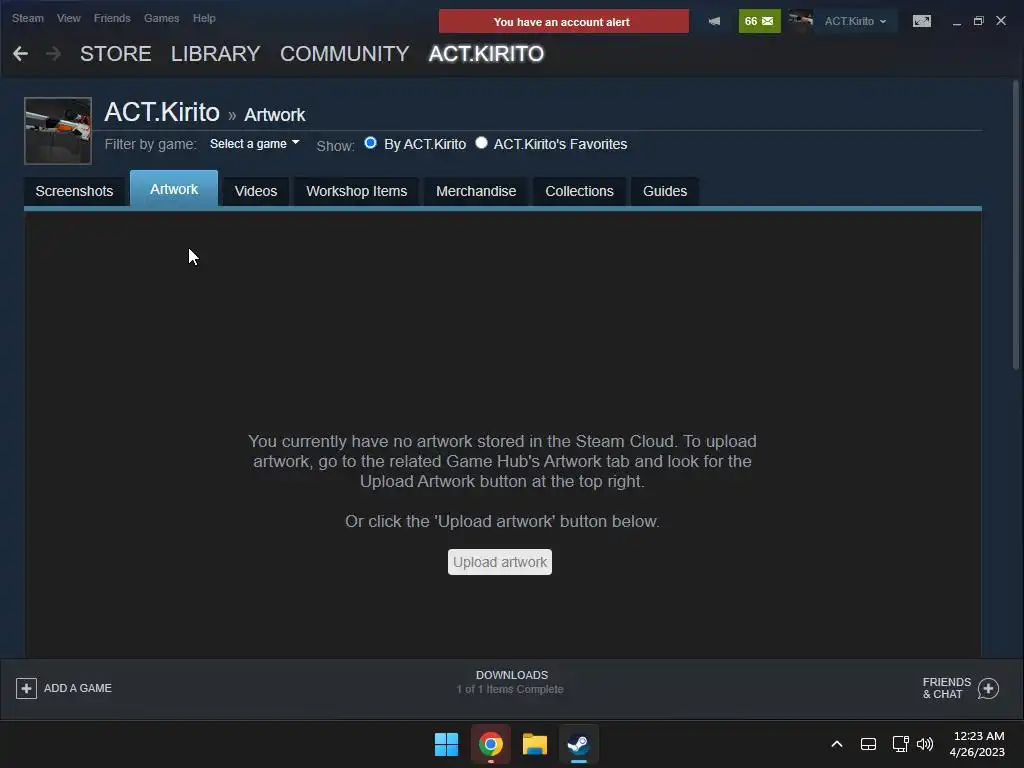Image resolution: width=1024 pixels, height=768 pixels.
Task: Switch to the Guides tab
Action: [665, 191]
